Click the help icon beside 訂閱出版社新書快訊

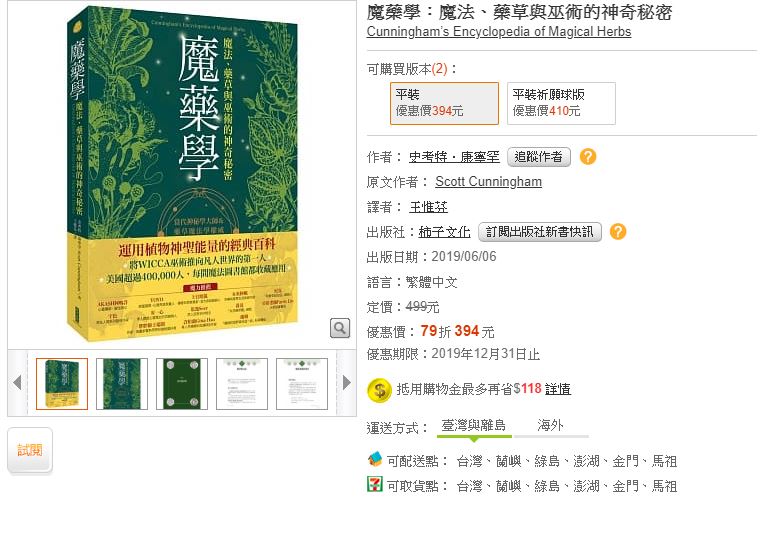click(618, 232)
